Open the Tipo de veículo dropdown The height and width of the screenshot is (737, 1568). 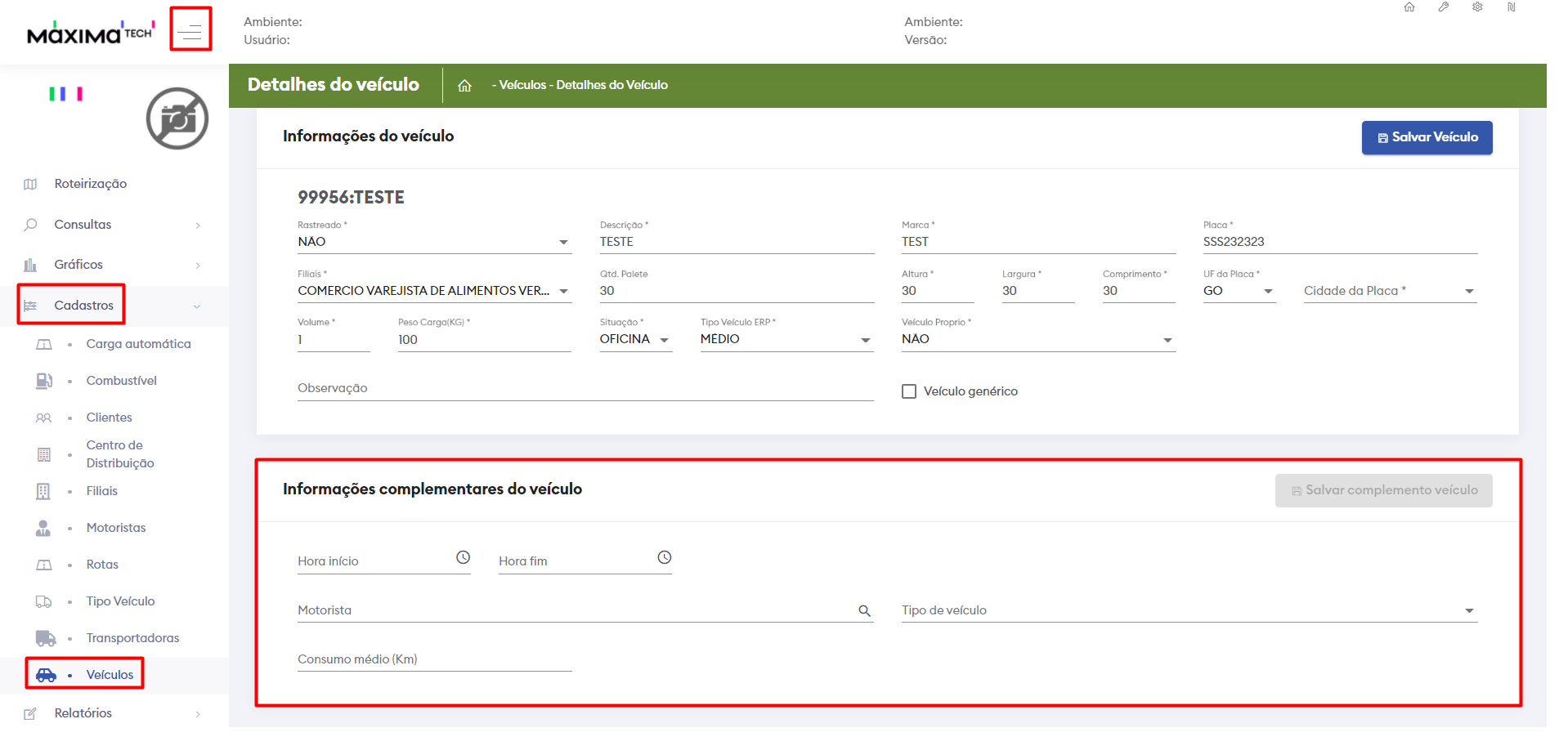(1189, 610)
